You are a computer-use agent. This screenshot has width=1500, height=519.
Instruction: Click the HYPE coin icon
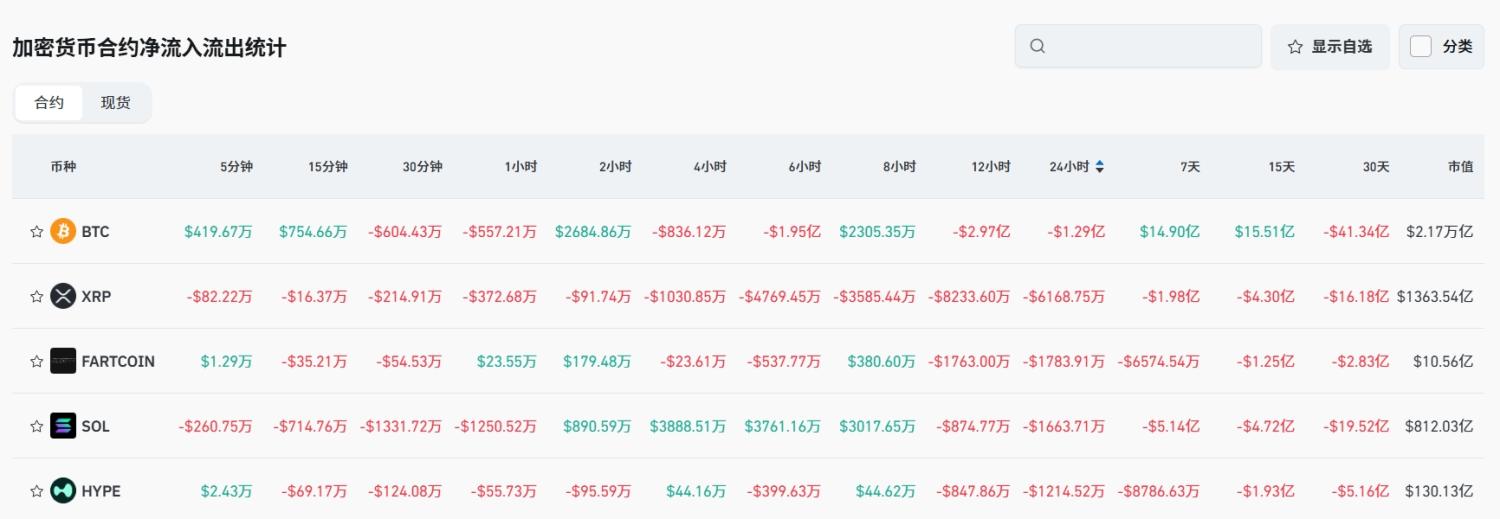point(63,491)
